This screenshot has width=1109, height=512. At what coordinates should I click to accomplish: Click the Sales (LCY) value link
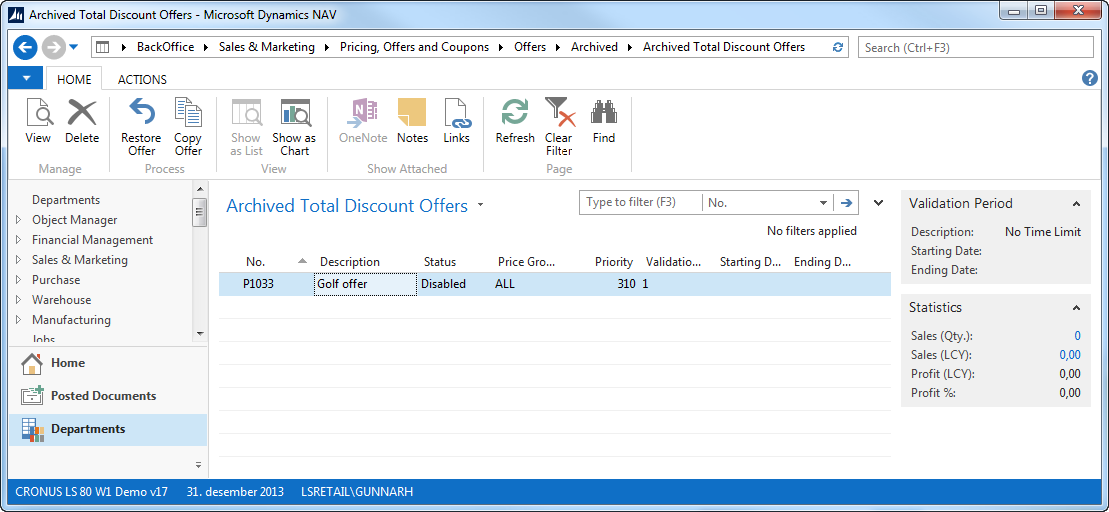1069,355
